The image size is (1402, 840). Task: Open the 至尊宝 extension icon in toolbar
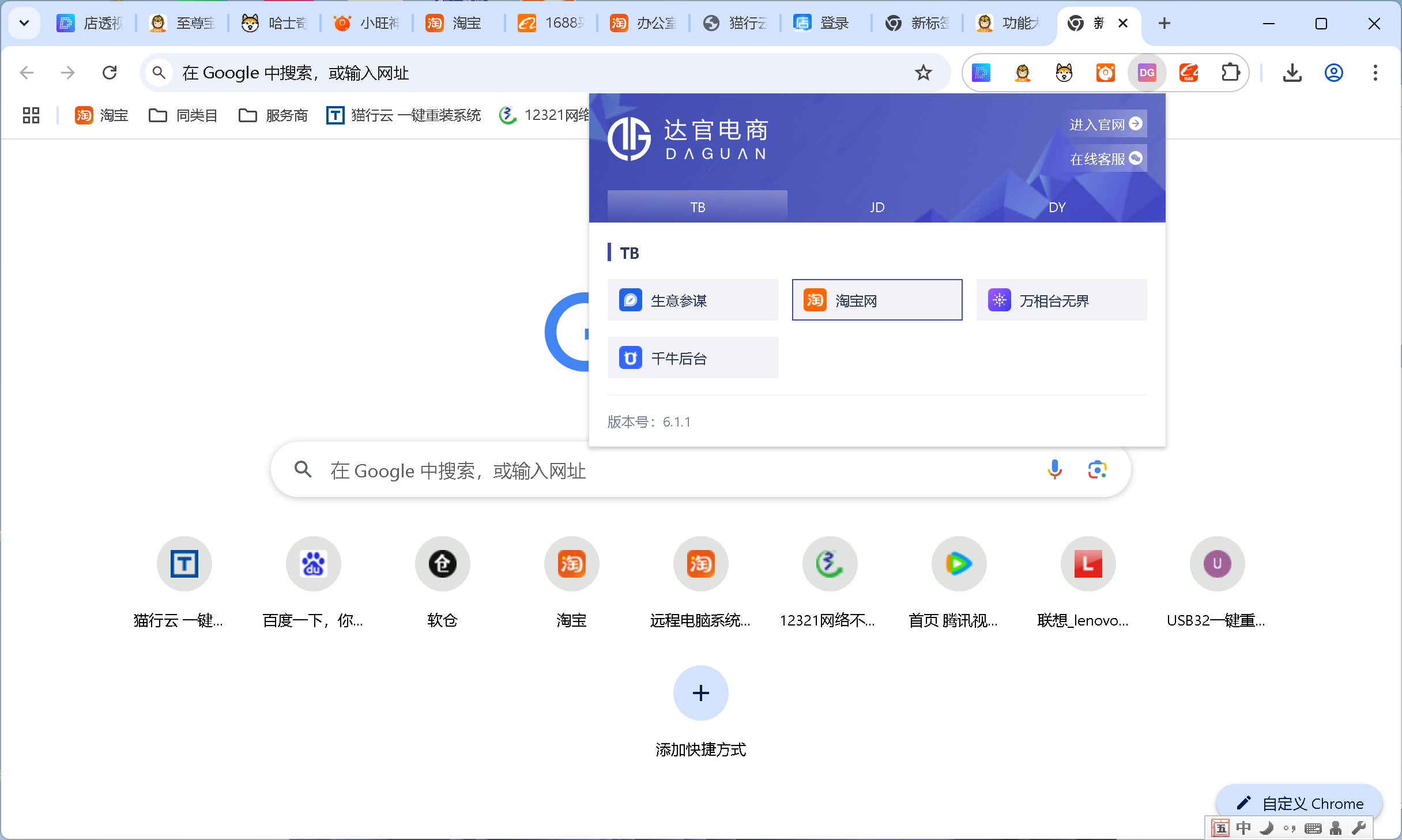[1023, 73]
